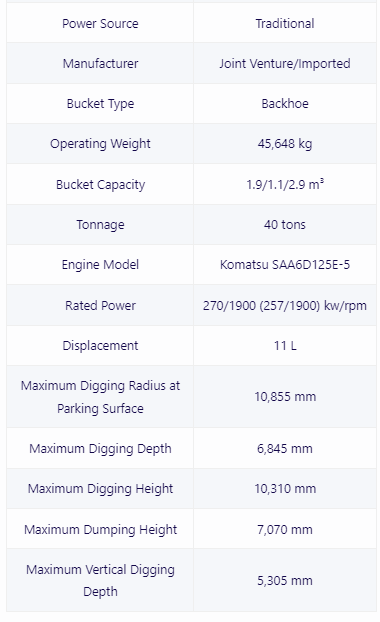The height and width of the screenshot is (622, 380).
Task: Click the Manufacturer row label
Action: (x=100, y=63)
